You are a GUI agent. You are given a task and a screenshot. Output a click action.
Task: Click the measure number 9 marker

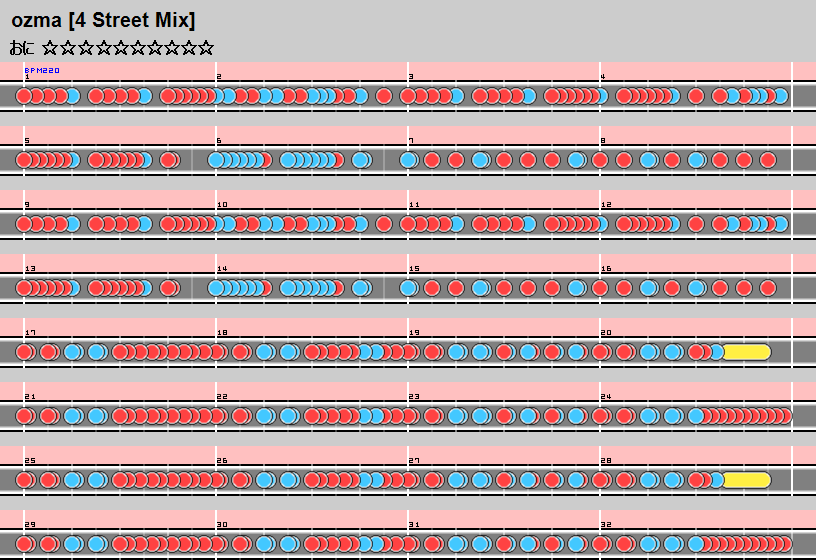pyautogui.click(x=27, y=205)
